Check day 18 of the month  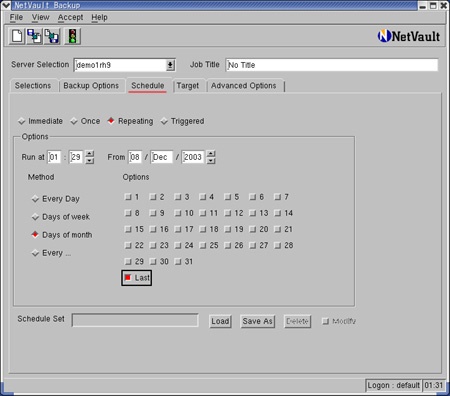click(x=203, y=229)
